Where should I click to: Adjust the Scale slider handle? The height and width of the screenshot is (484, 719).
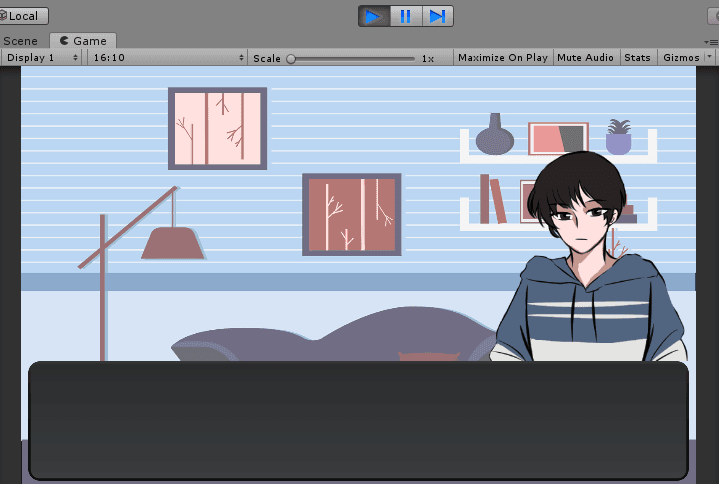(291, 59)
